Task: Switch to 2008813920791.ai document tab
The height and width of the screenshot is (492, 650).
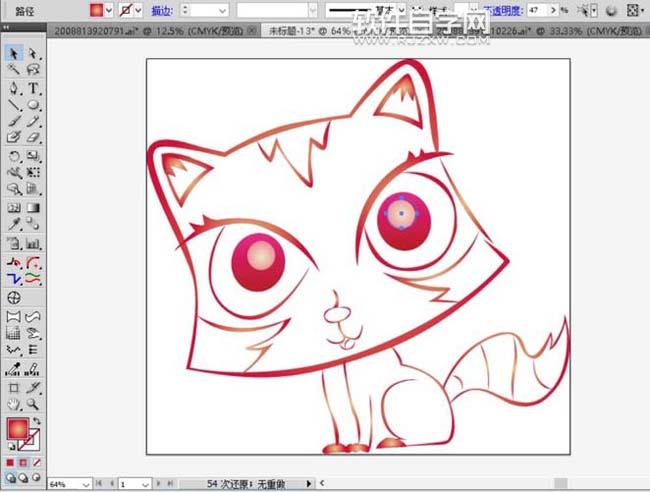Action: 148,31
